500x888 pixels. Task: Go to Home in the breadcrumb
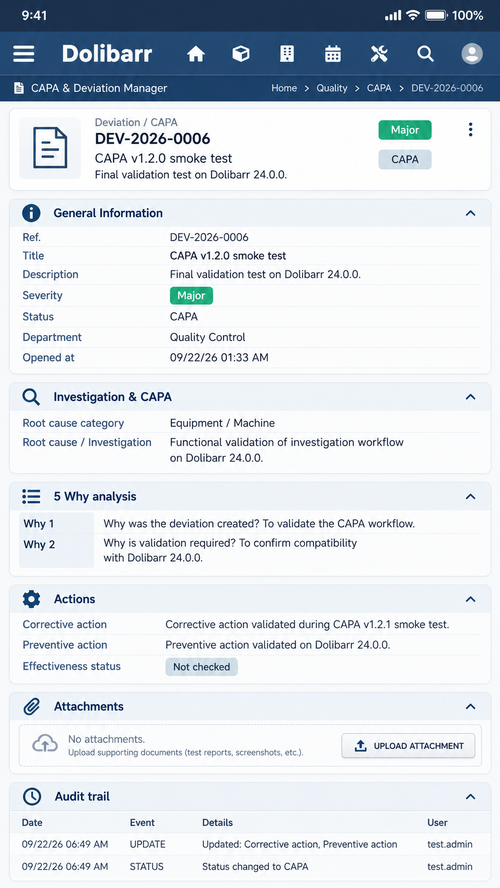click(x=284, y=88)
